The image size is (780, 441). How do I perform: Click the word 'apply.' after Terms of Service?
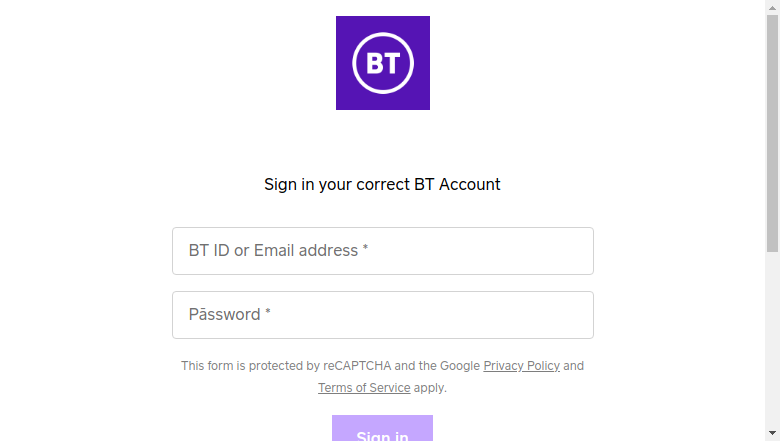430,388
